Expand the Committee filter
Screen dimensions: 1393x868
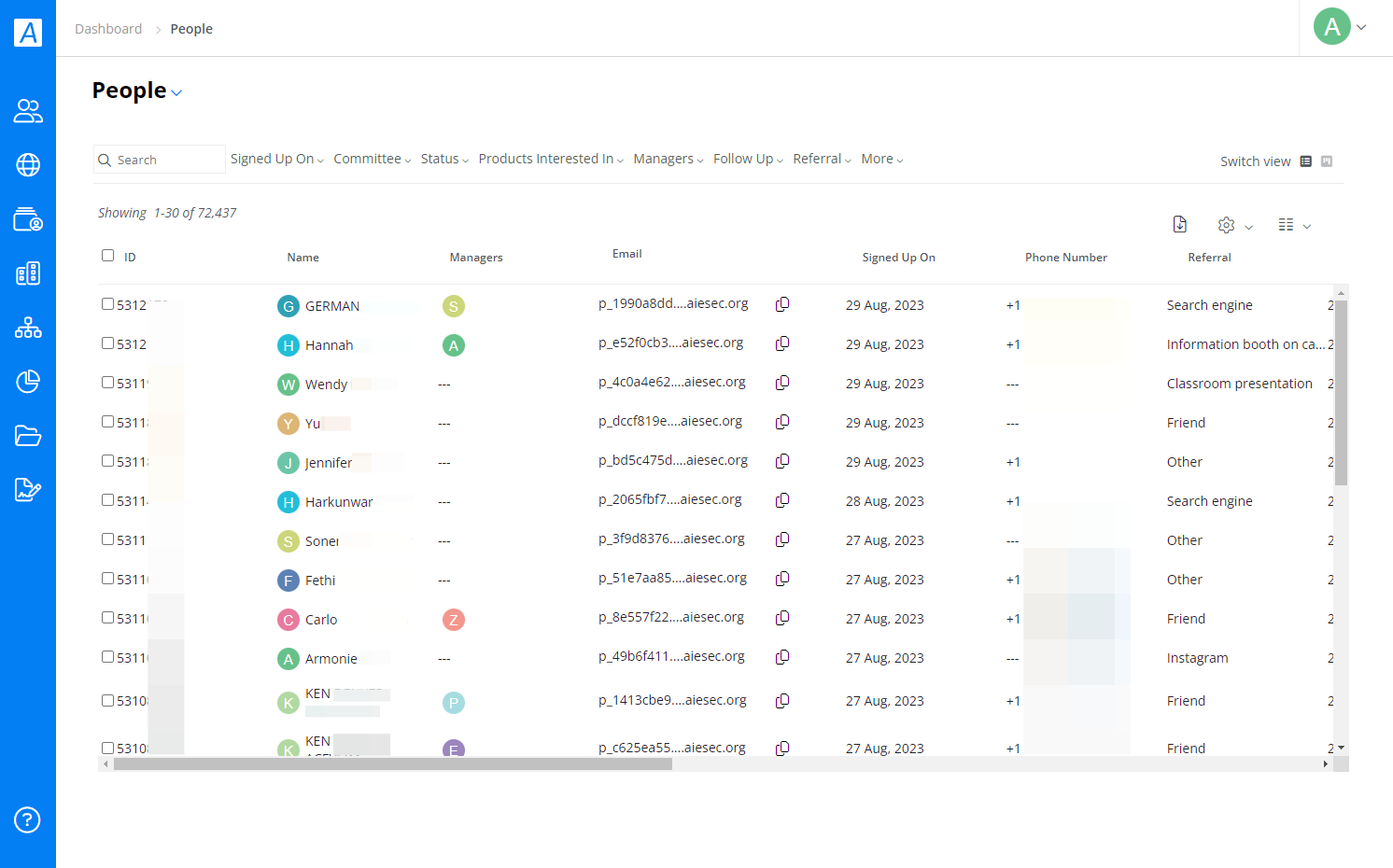coord(373,160)
